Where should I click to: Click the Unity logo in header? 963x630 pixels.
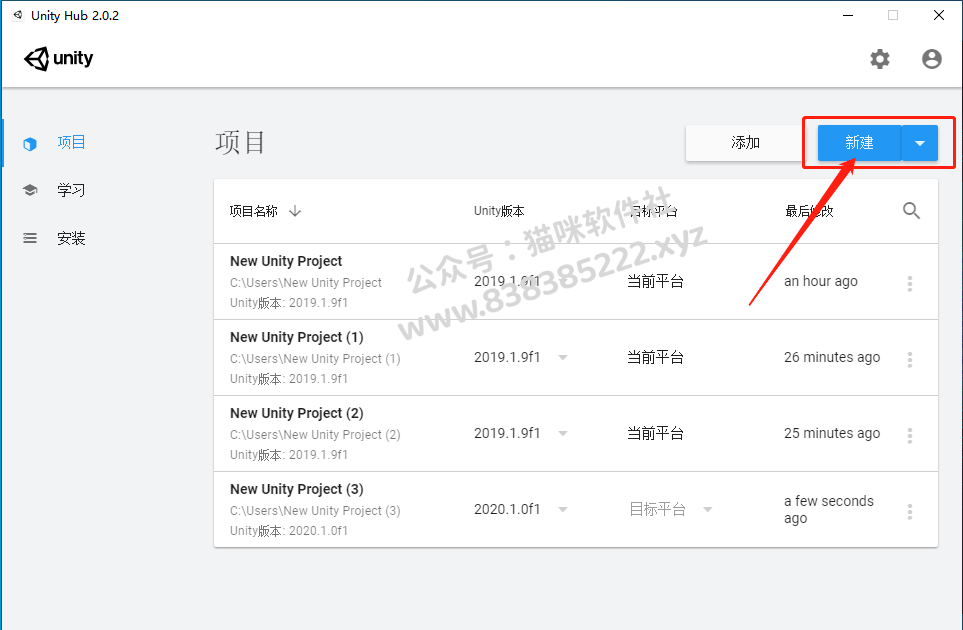coord(58,59)
